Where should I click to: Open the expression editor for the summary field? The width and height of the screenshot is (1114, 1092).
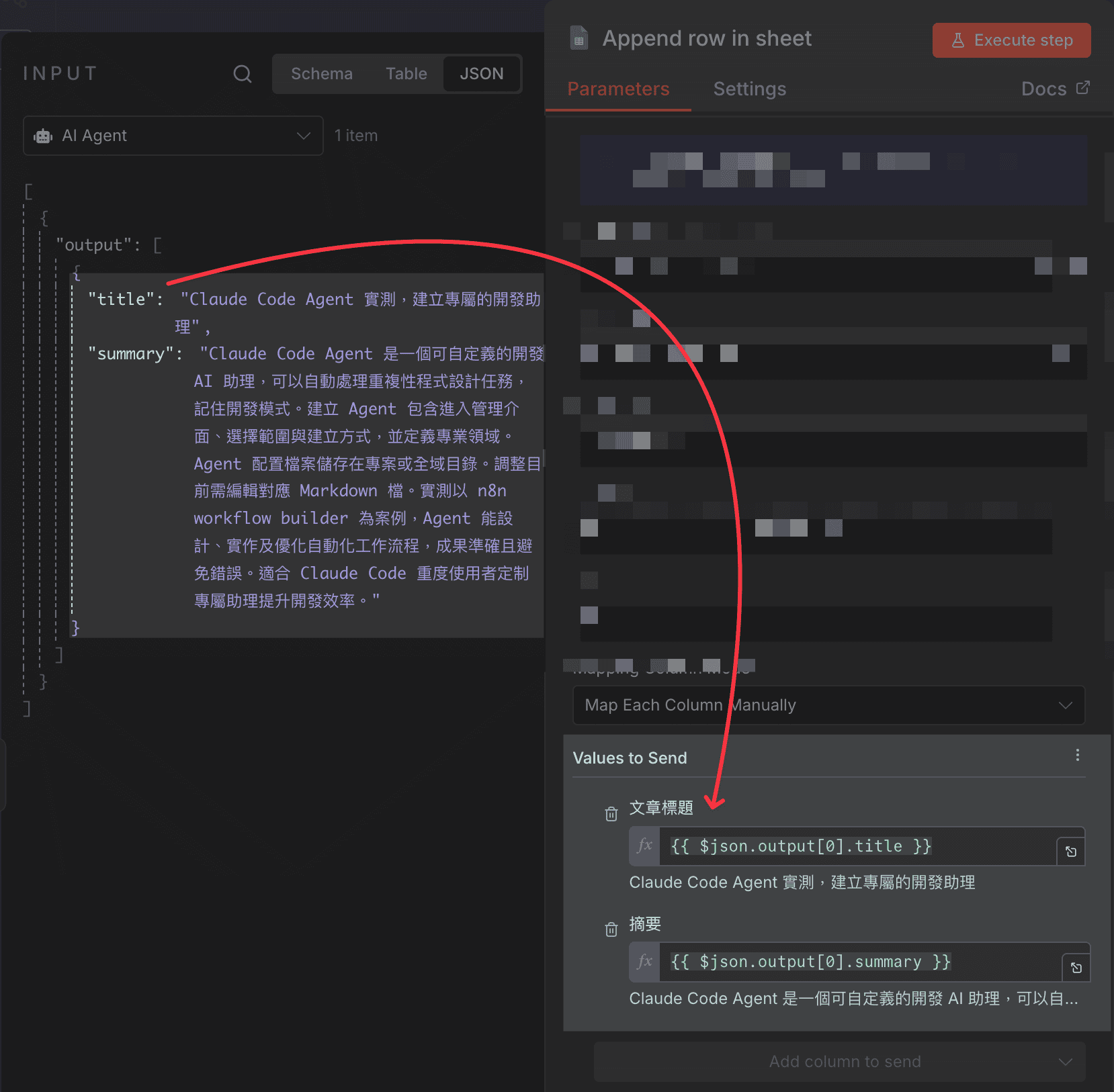pyautogui.click(x=1076, y=967)
